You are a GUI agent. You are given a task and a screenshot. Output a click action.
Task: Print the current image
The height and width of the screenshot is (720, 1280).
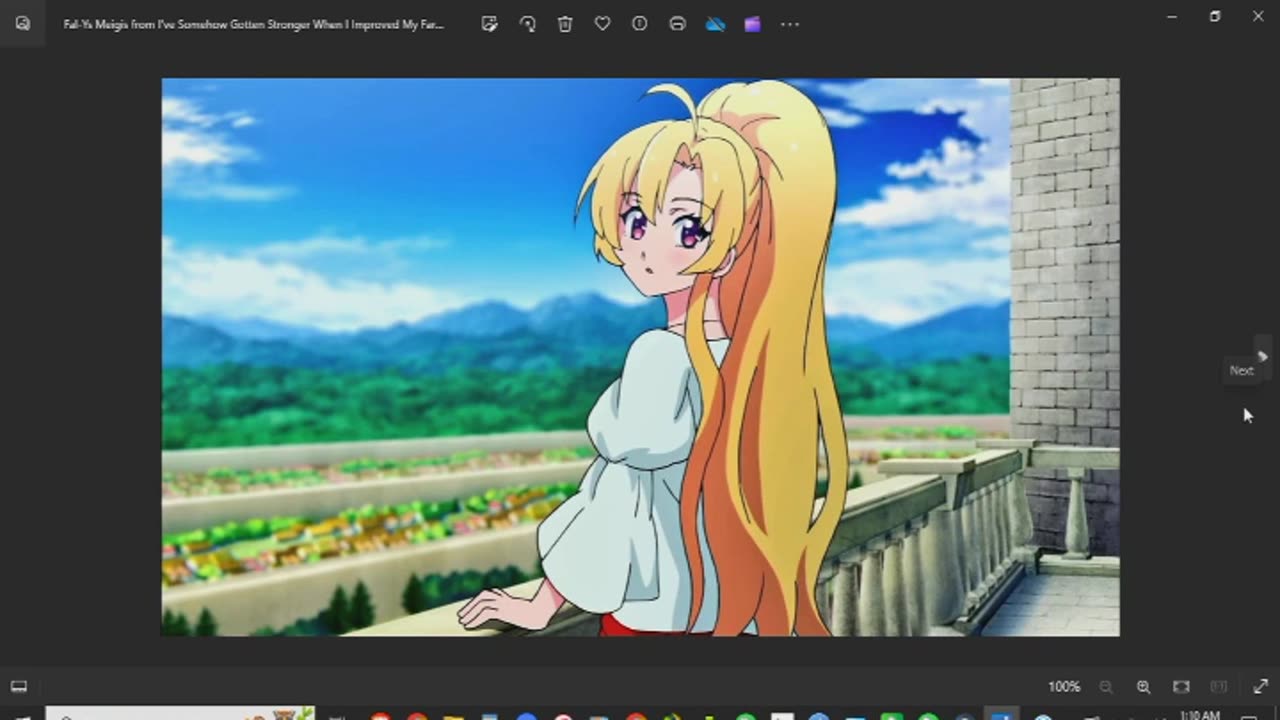point(677,24)
